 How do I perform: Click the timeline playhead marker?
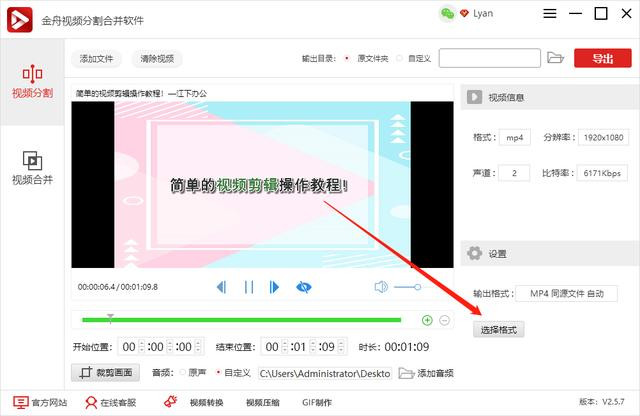click(x=110, y=318)
